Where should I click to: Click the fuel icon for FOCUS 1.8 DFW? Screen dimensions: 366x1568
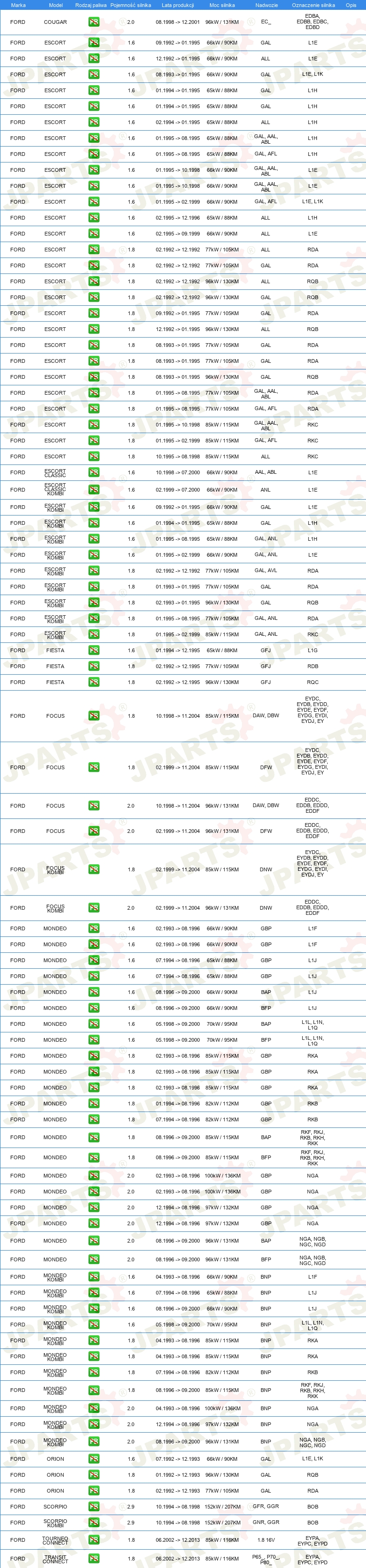point(94,767)
